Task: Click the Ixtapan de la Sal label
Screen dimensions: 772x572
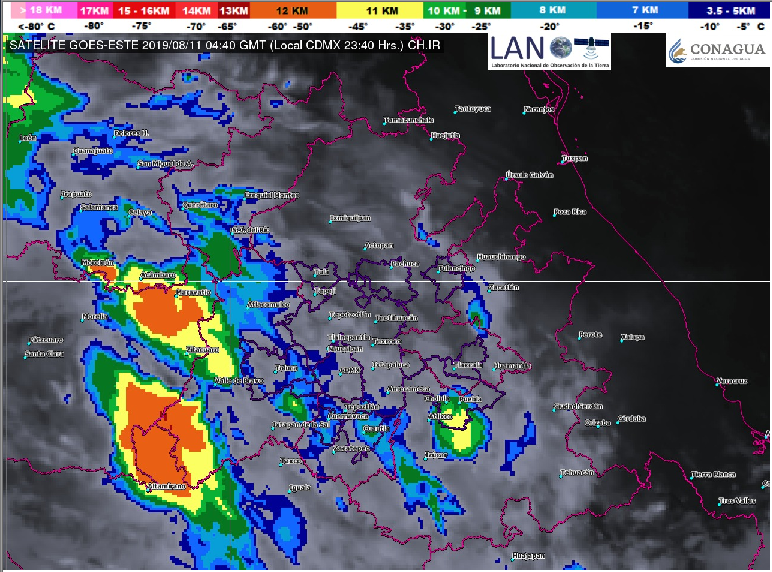Action: click(x=301, y=424)
